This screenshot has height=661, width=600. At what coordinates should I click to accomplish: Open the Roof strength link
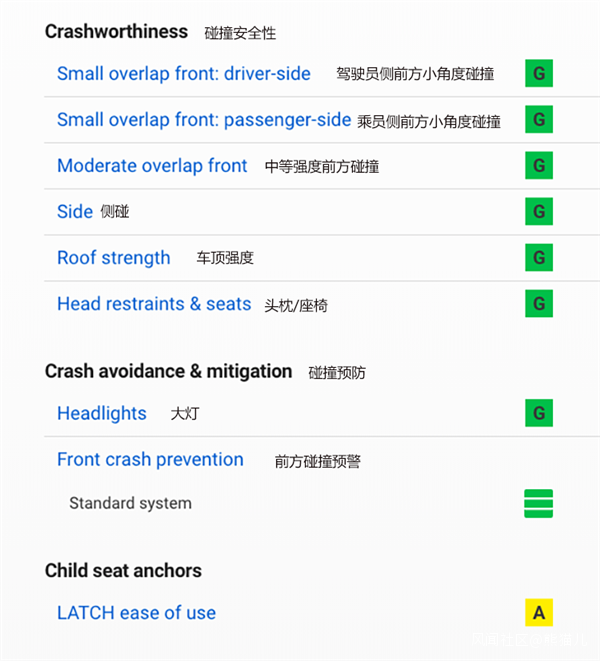114,258
